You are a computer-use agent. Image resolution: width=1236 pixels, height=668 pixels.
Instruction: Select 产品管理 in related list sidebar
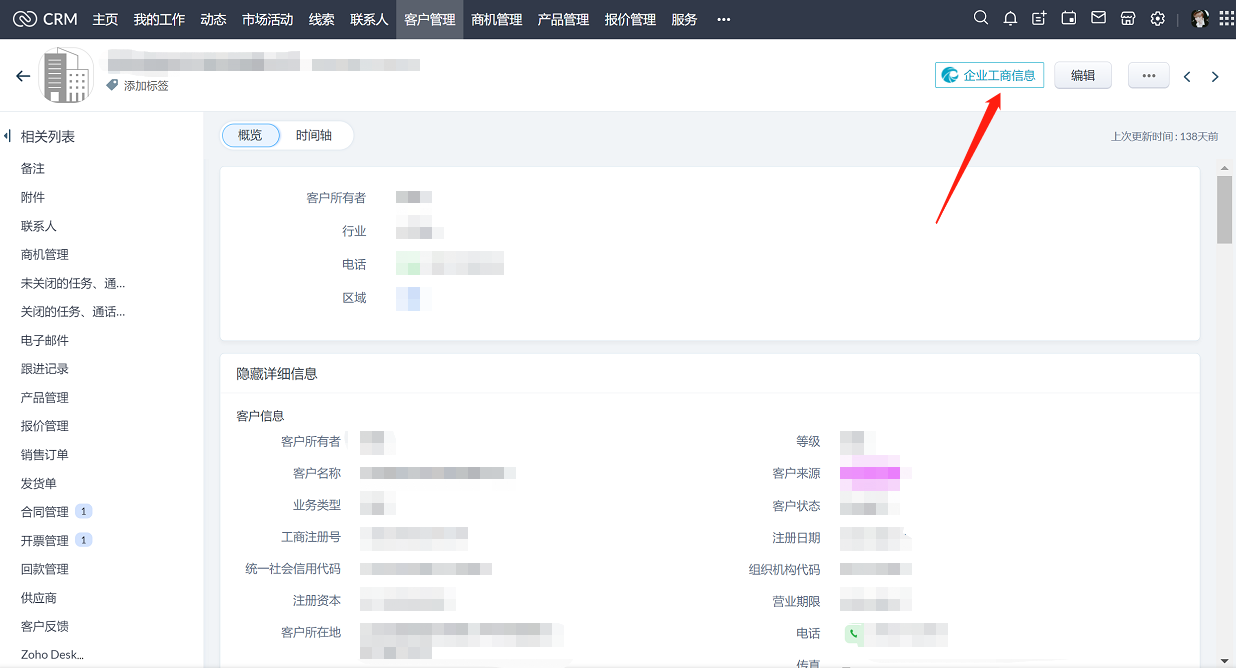tap(45, 397)
